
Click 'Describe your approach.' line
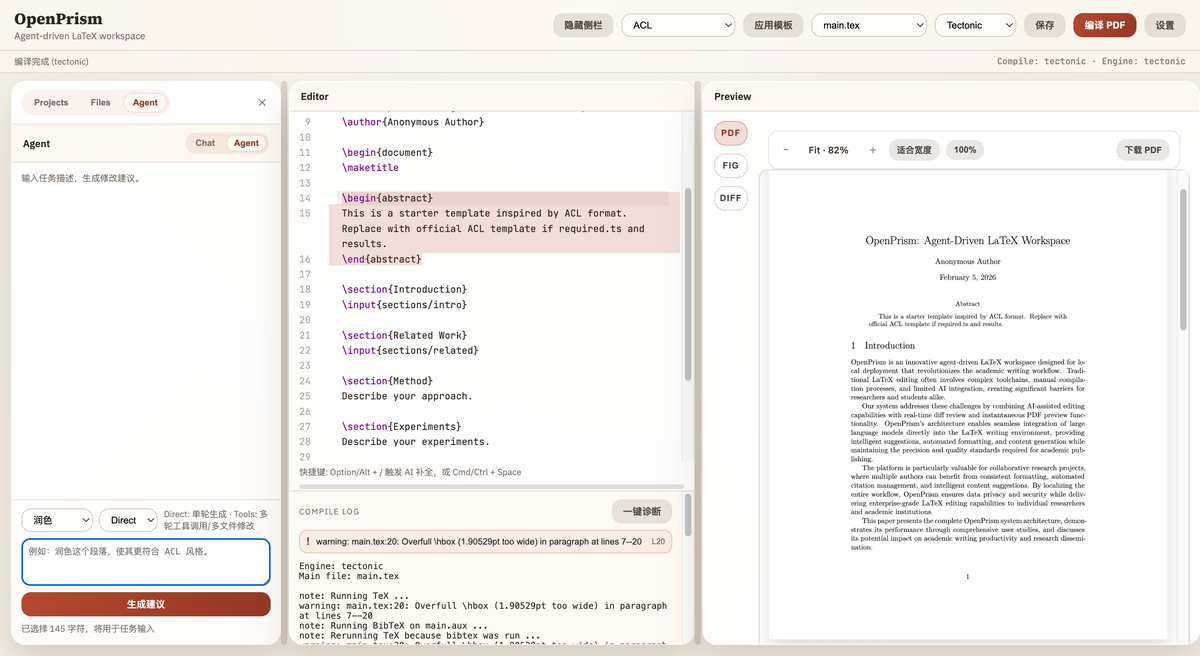click(407, 396)
